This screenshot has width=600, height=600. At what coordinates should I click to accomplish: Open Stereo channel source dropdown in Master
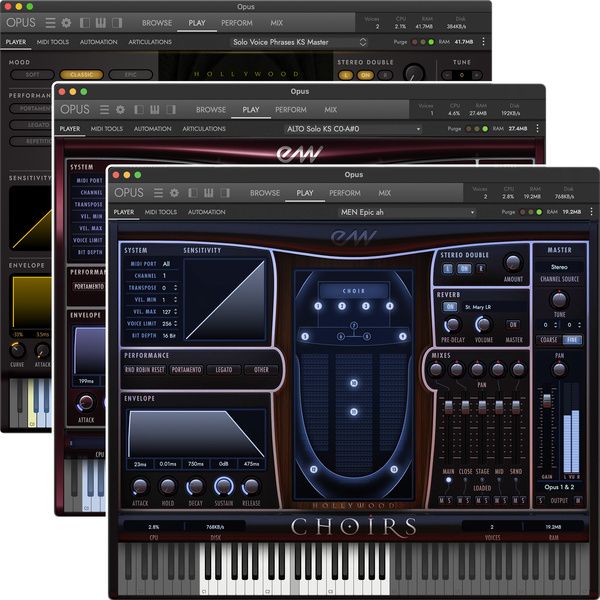559,267
